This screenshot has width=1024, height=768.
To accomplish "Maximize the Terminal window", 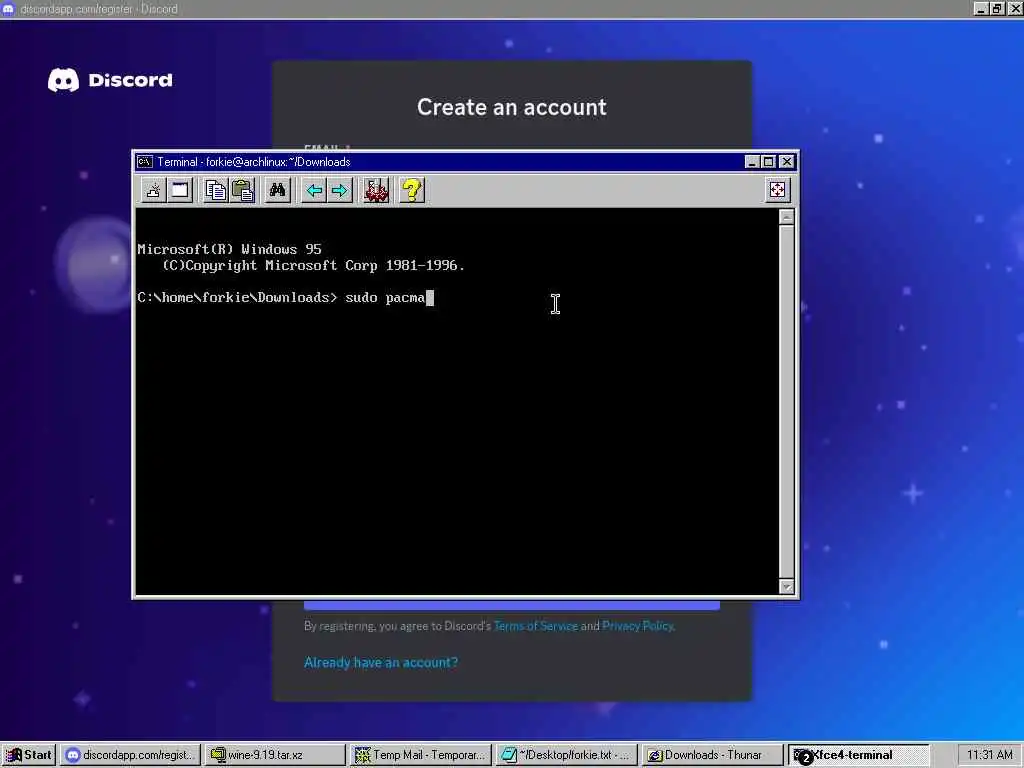I will click(x=769, y=161).
